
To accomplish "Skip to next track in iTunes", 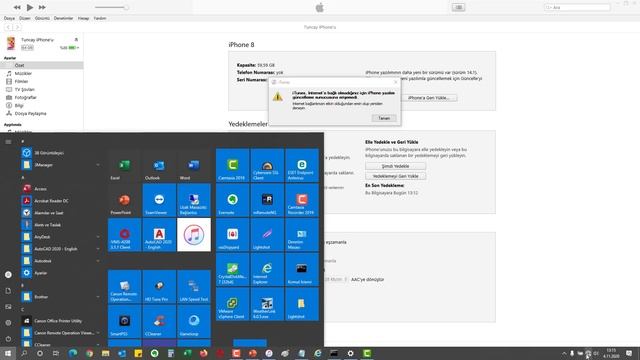I will coord(42,7).
